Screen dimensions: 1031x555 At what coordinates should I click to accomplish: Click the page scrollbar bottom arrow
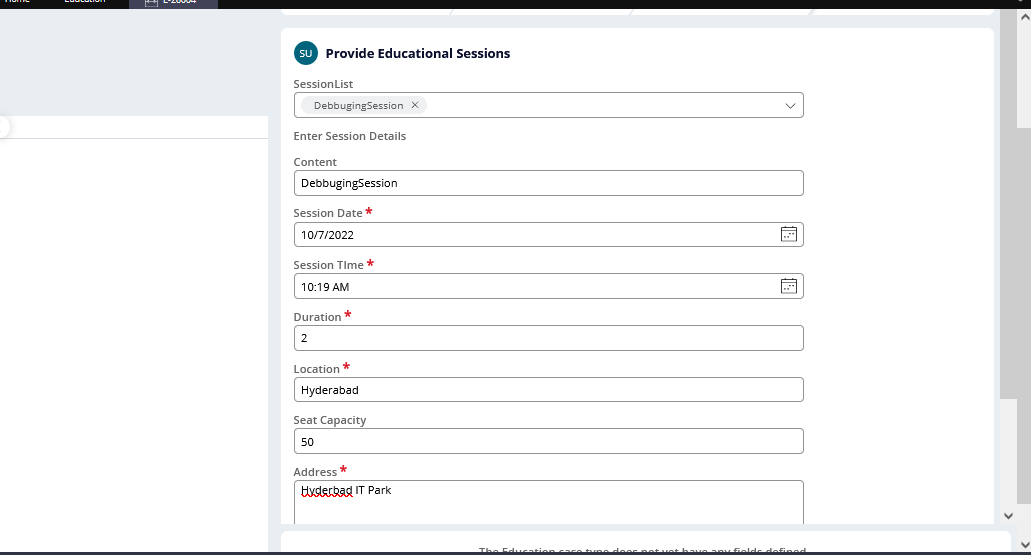point(1024,544)
